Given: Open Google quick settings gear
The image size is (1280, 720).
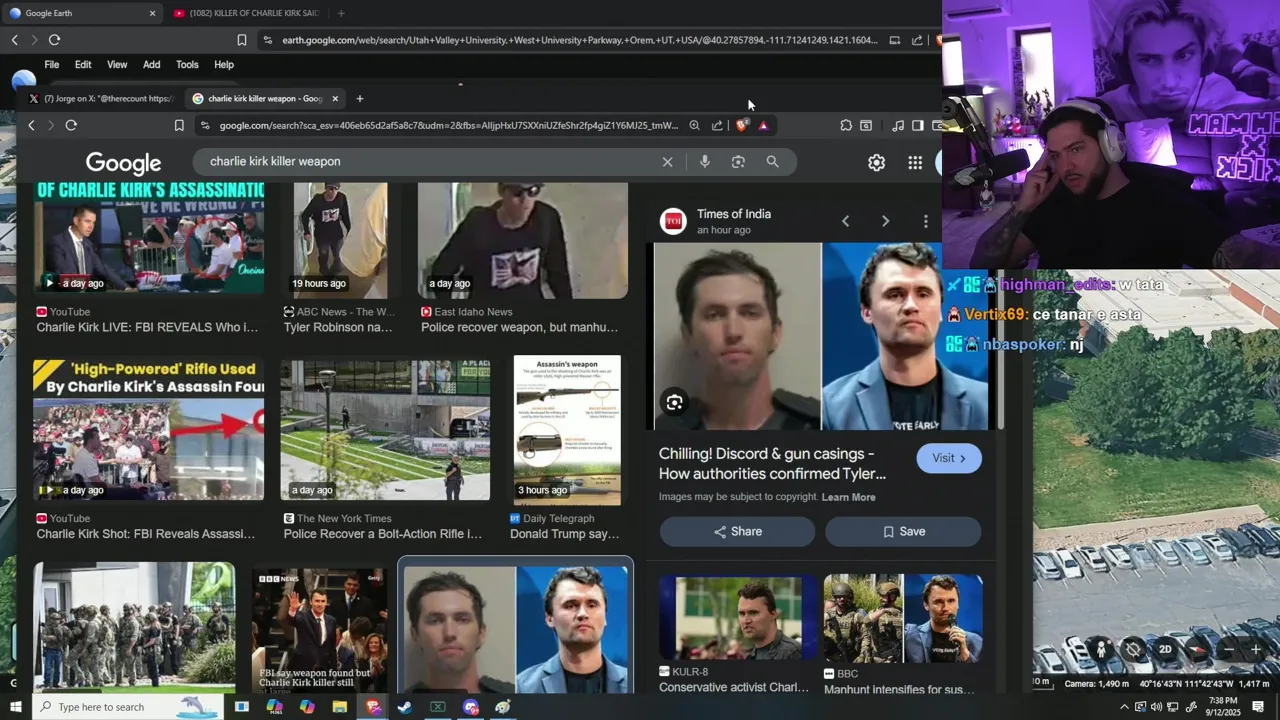Looking at the screenshot, I should 876,163.
